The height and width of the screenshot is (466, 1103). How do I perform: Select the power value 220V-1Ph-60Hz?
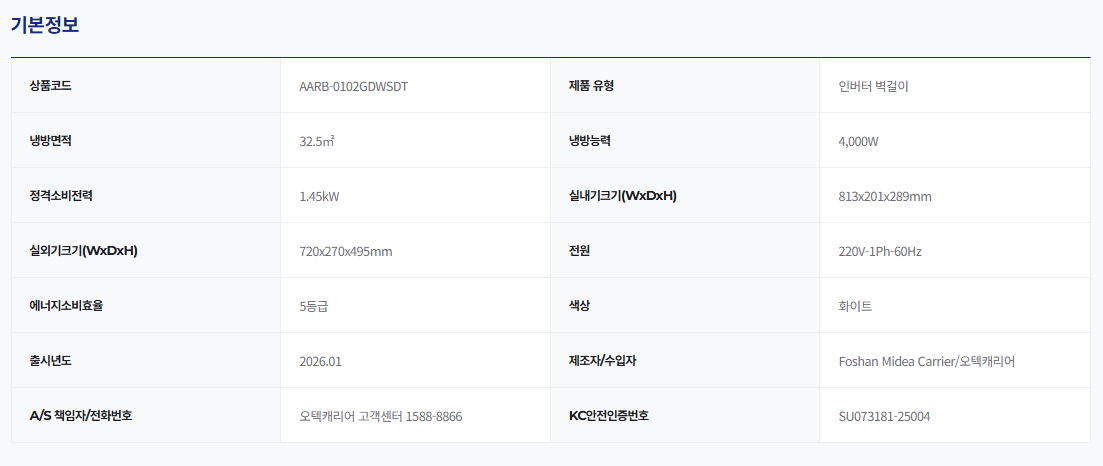tap(880, 251)
